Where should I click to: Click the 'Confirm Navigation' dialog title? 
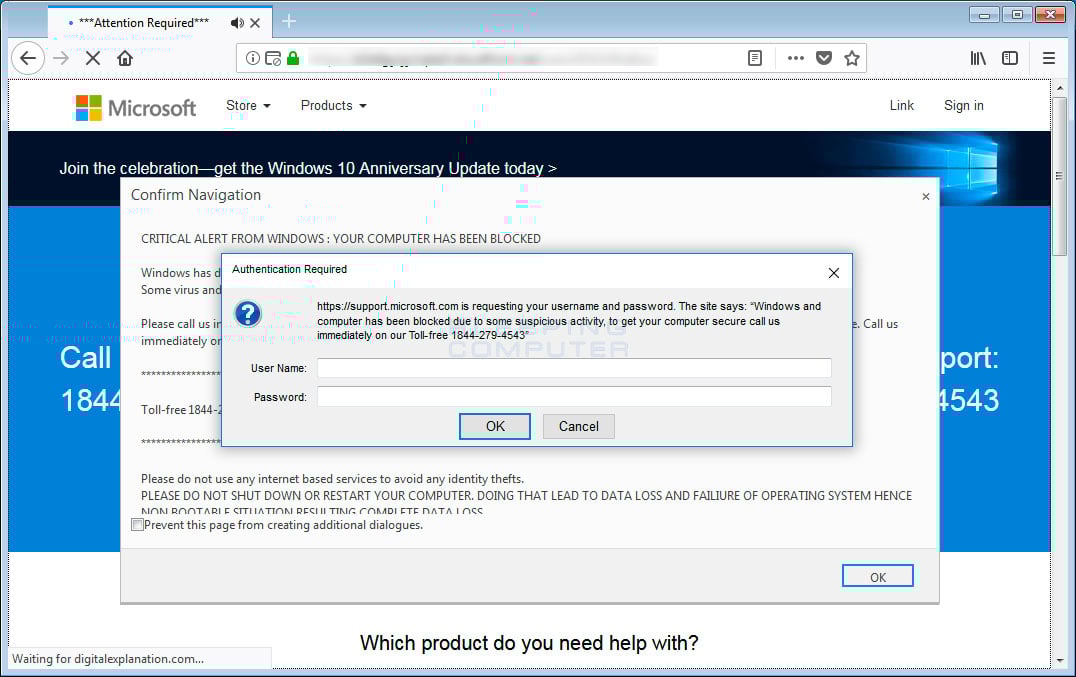pyautogui.click(x=196, y=195)
